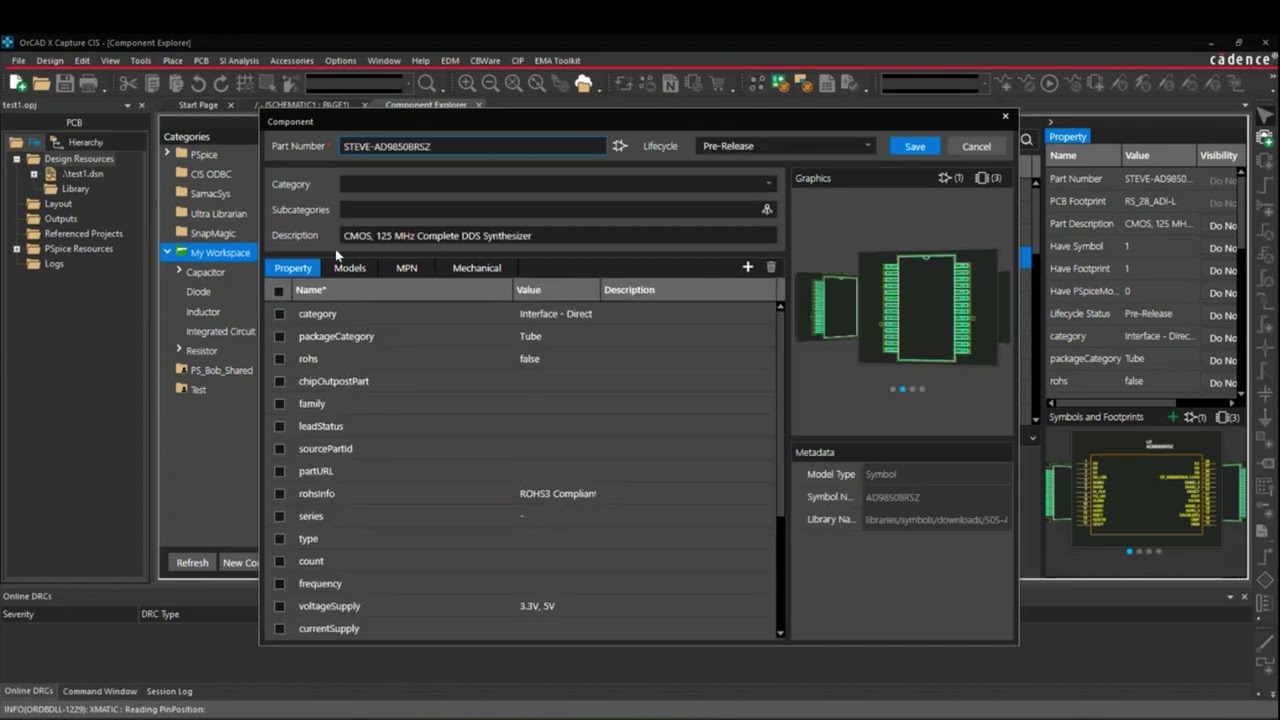Click the Cut scissors toolbar icon
This screenshot has height=720, width=1280.
(x=128, y=84)
